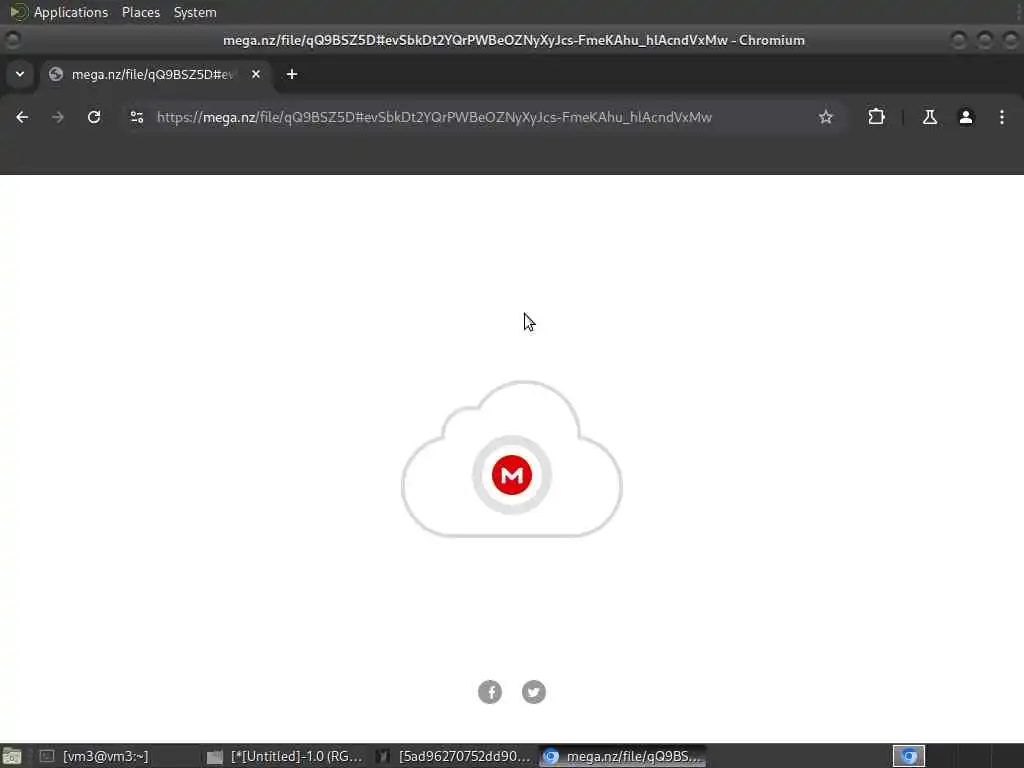This screenshot has width=1024, height=768.
Task: Open the Chrome Labs flask icon
Action: click(x=929, y=117)
